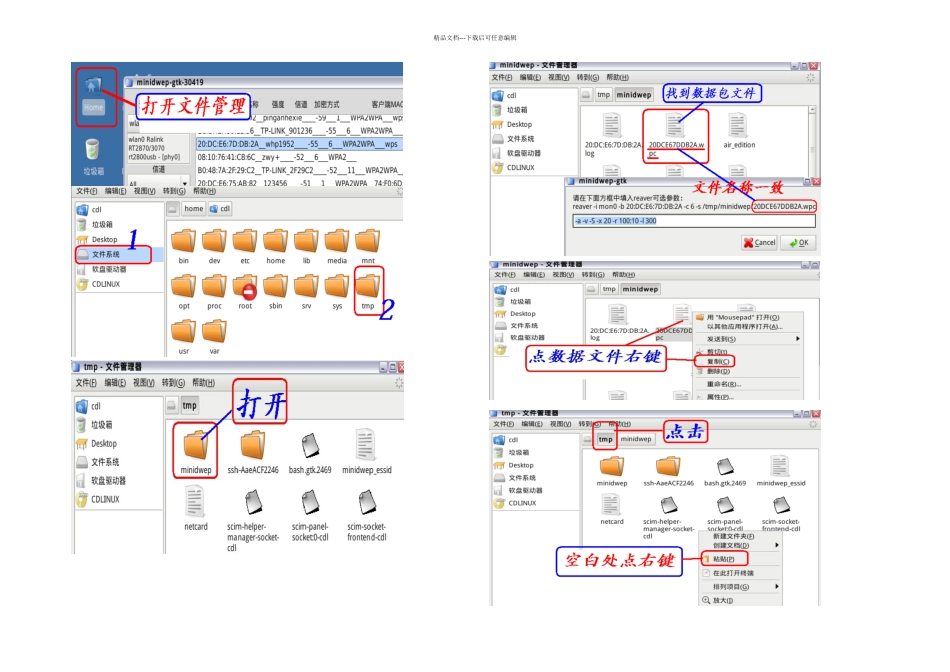
Task: Open the sbin folder
Action: coord(276,291)
